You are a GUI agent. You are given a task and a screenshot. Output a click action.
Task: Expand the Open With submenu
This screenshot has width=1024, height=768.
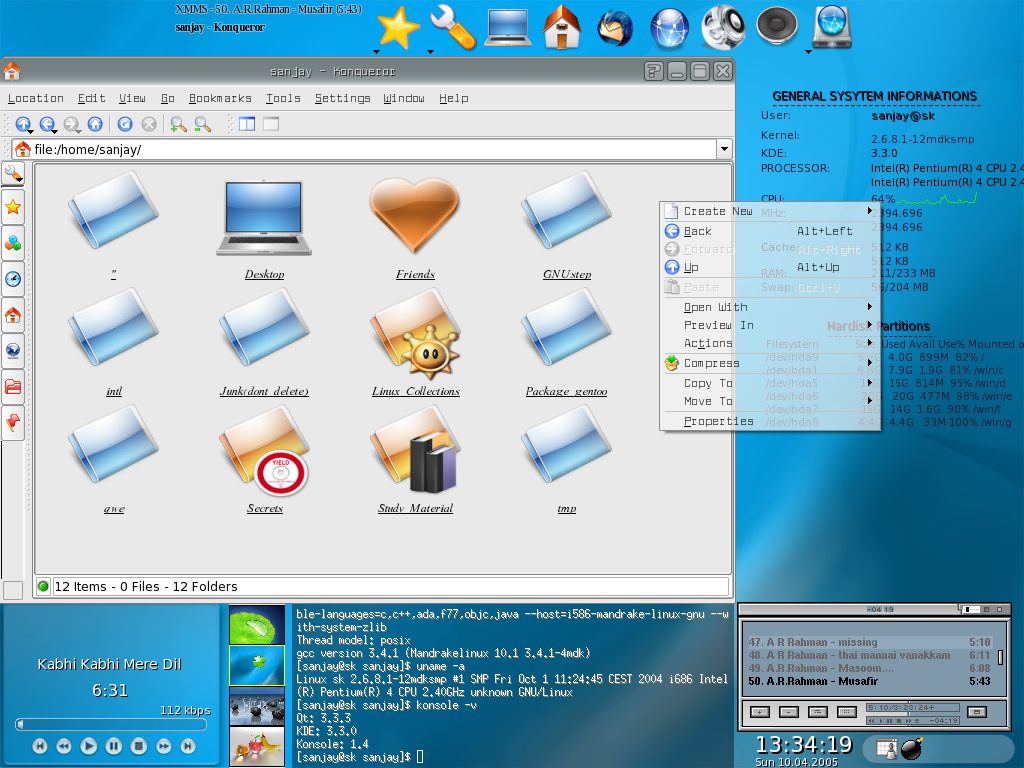770,307
